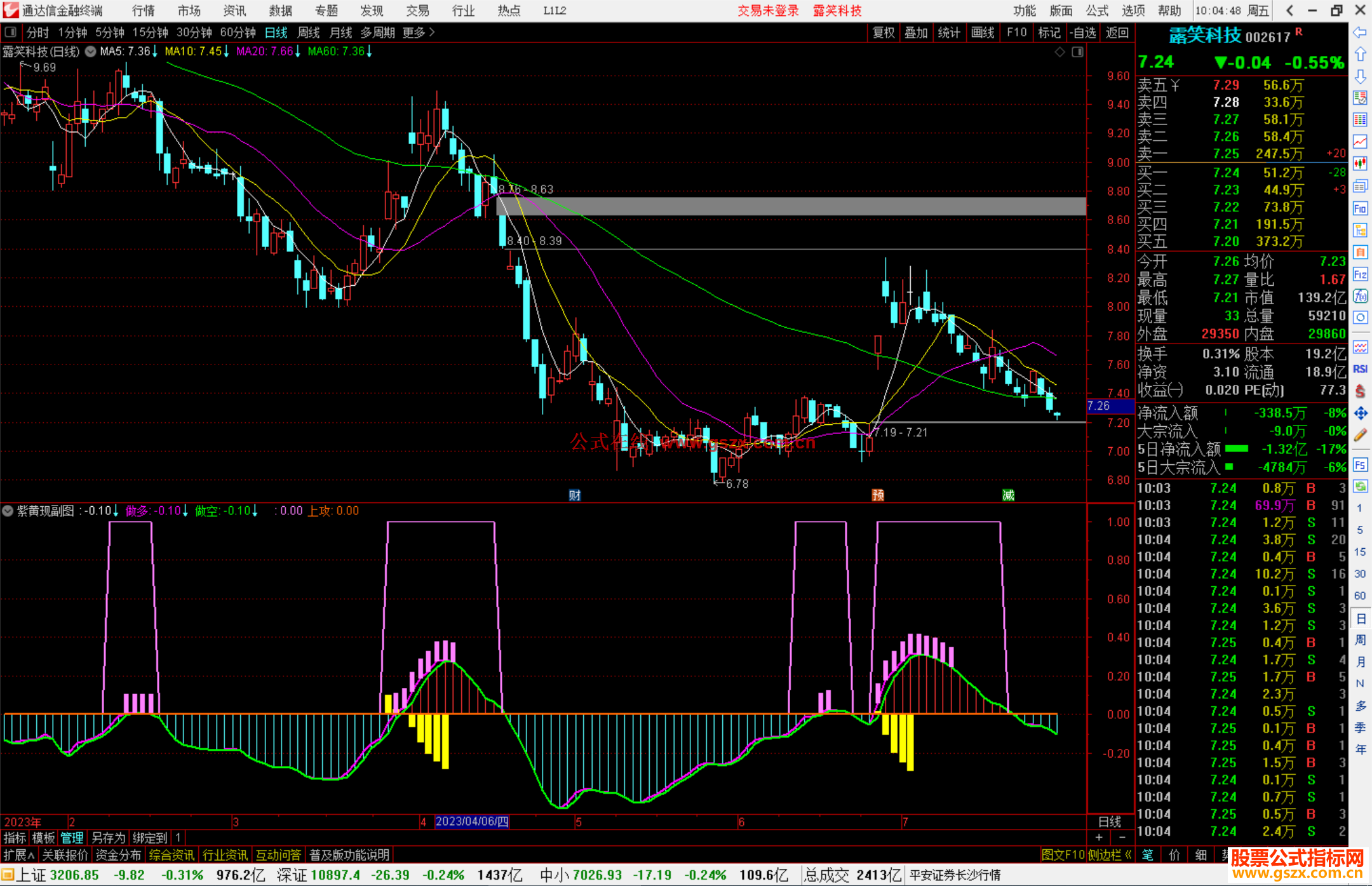Image resolution: width=1372 pixels, height=886 pixels.
Task: Click the left arrow back icon in sidebar
Action: pos(1360,32)
